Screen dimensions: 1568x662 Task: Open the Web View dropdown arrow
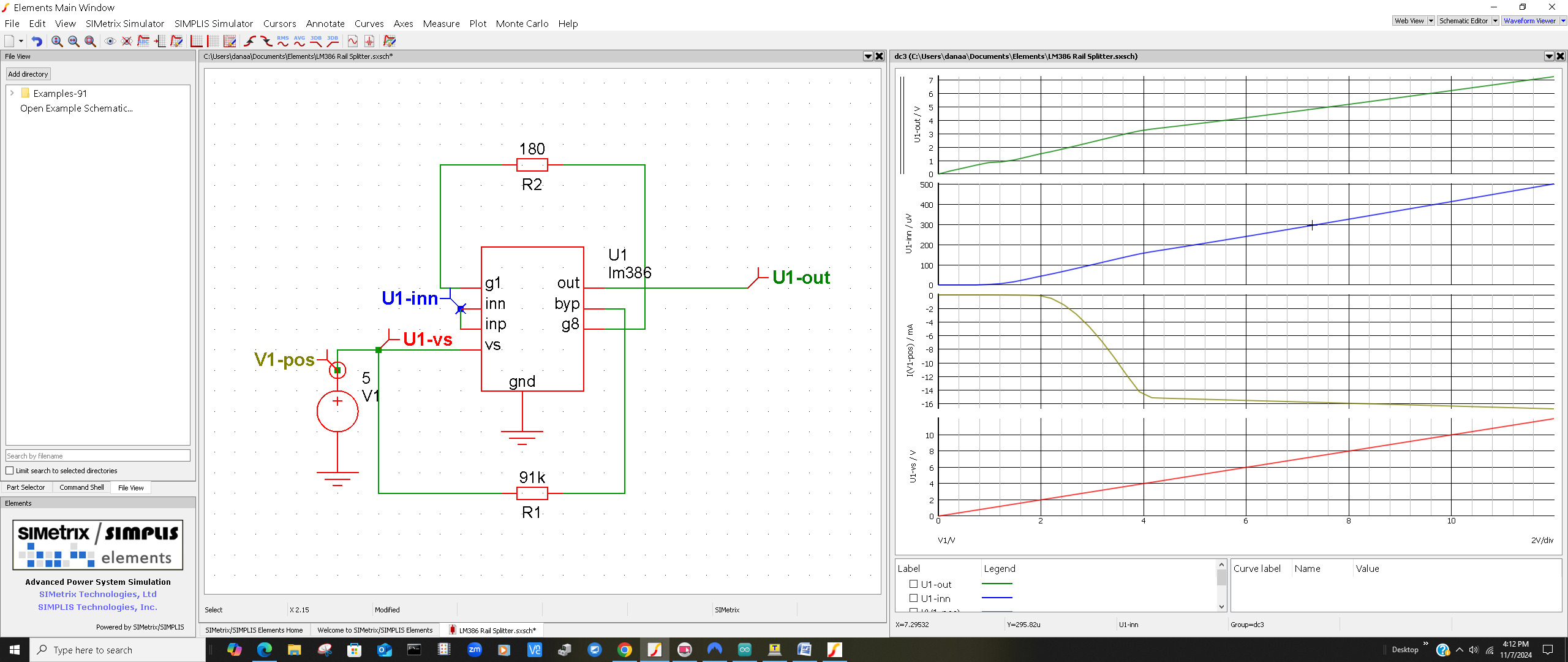(1431, 21)
